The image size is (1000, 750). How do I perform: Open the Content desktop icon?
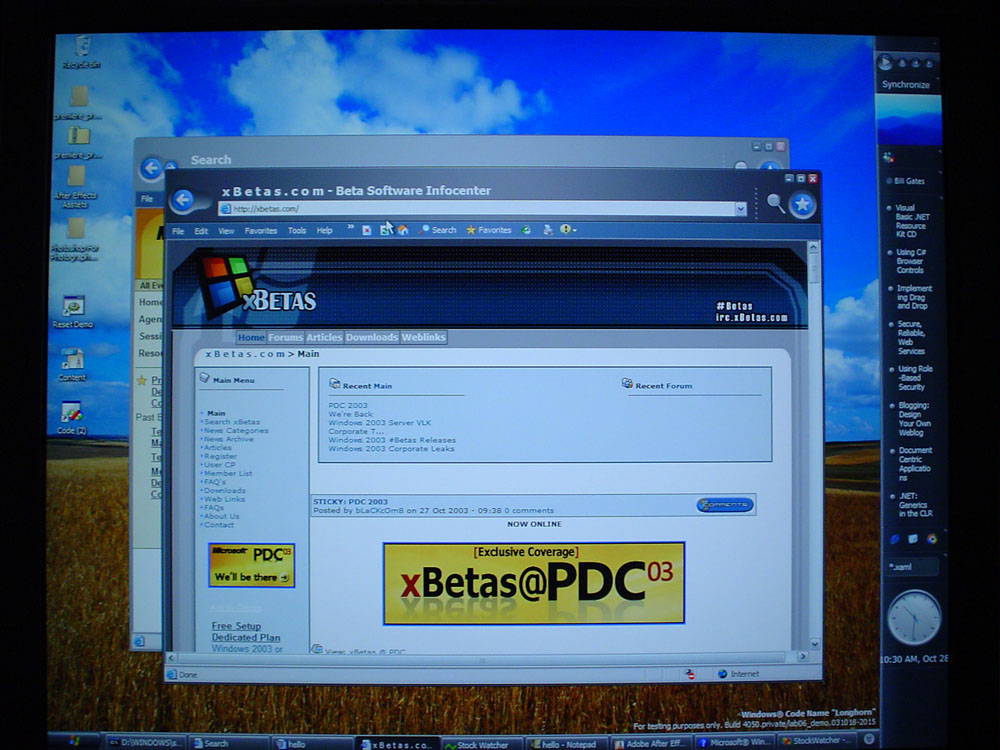(72, 365)
